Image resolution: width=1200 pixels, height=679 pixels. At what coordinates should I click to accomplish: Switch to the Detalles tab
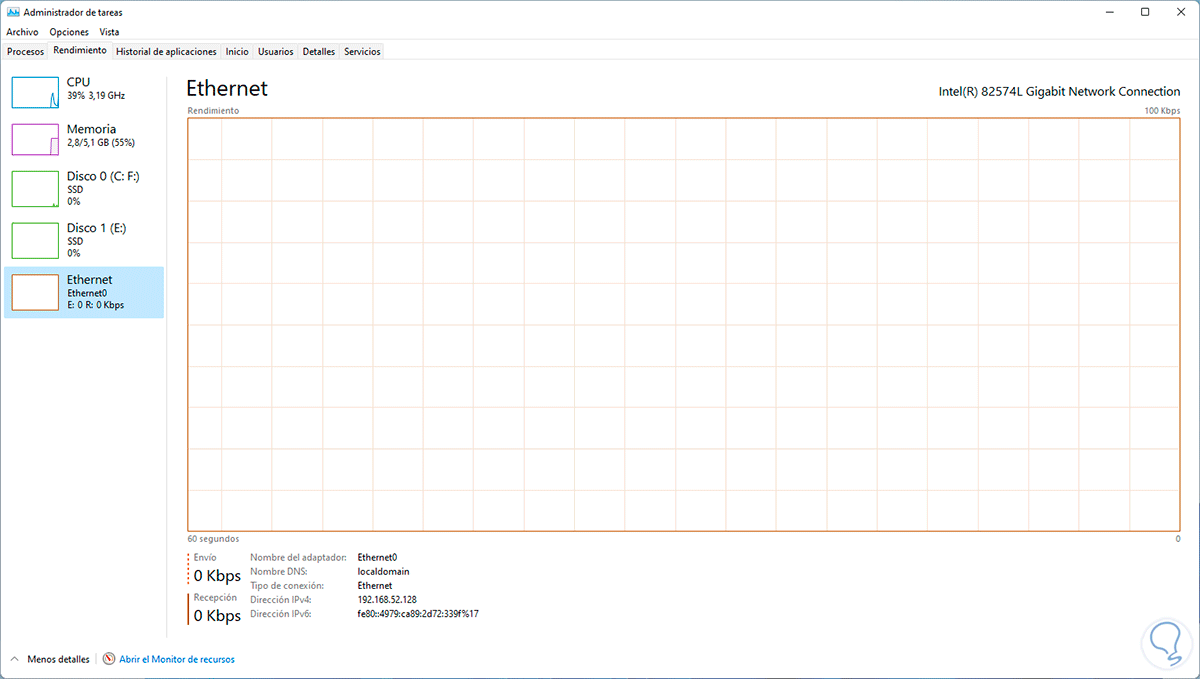click(319, 51)
